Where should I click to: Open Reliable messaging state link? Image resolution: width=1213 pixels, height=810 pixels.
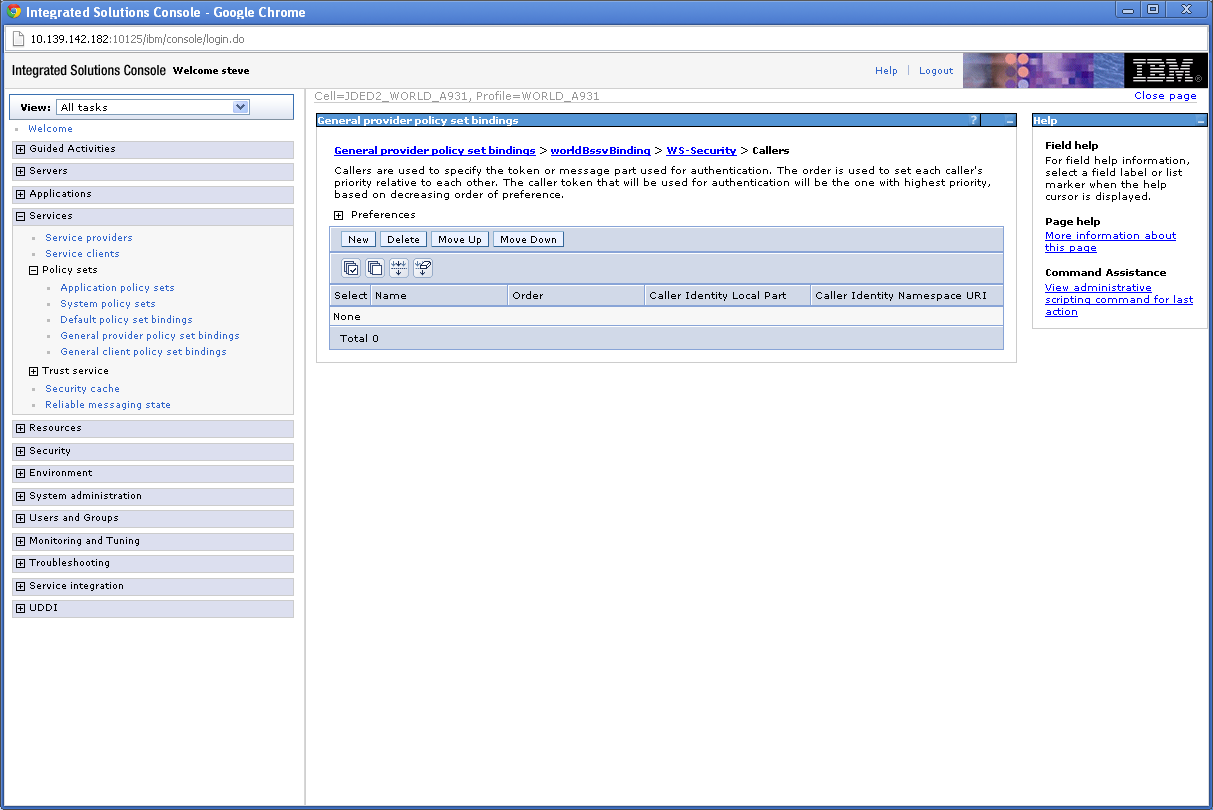[x=108, y=405]
